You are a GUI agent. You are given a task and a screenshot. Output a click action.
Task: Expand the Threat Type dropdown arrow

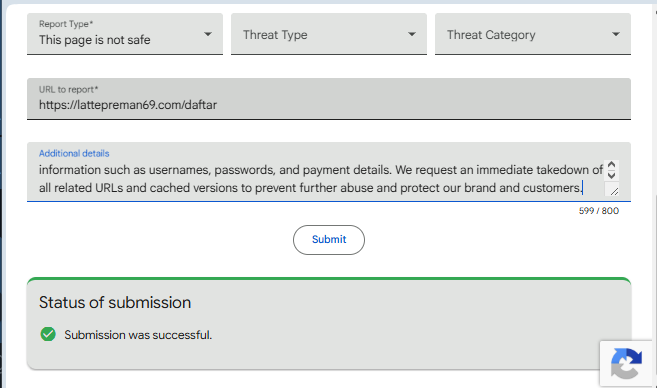pyautogui.click(x=412, y=34)
